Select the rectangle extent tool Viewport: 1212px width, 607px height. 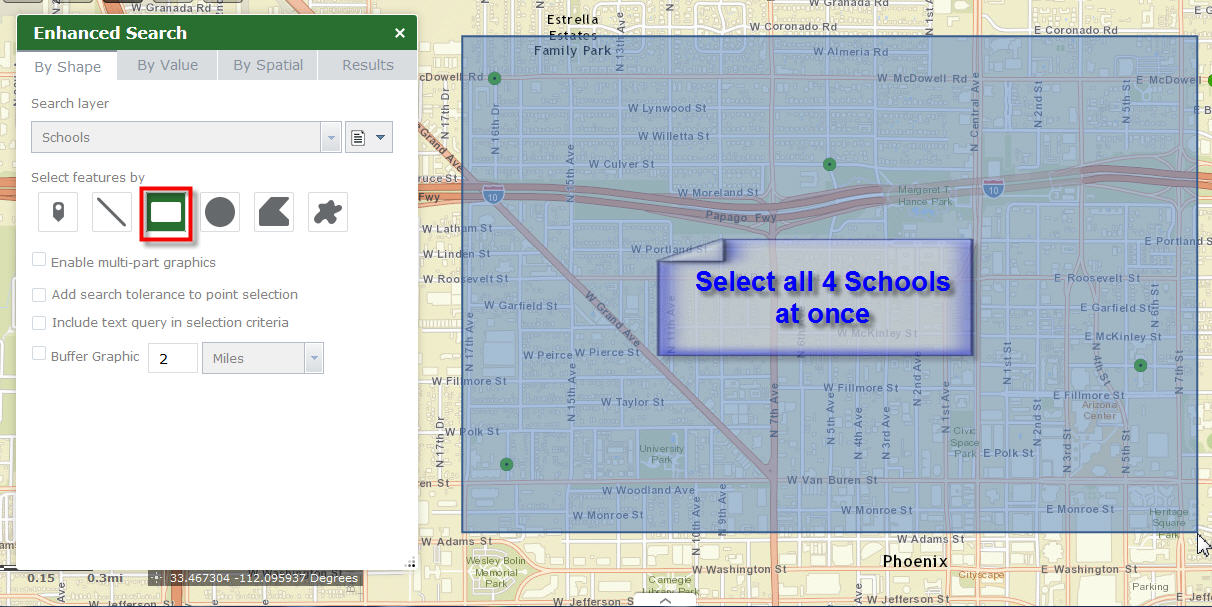(166, 212)
